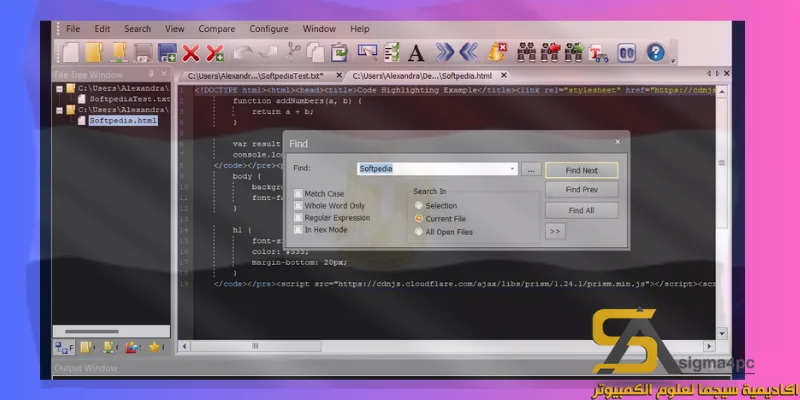Click the Redo arrow icon
Viewport: 800px width, 400px height.
[x=267, y=52]
